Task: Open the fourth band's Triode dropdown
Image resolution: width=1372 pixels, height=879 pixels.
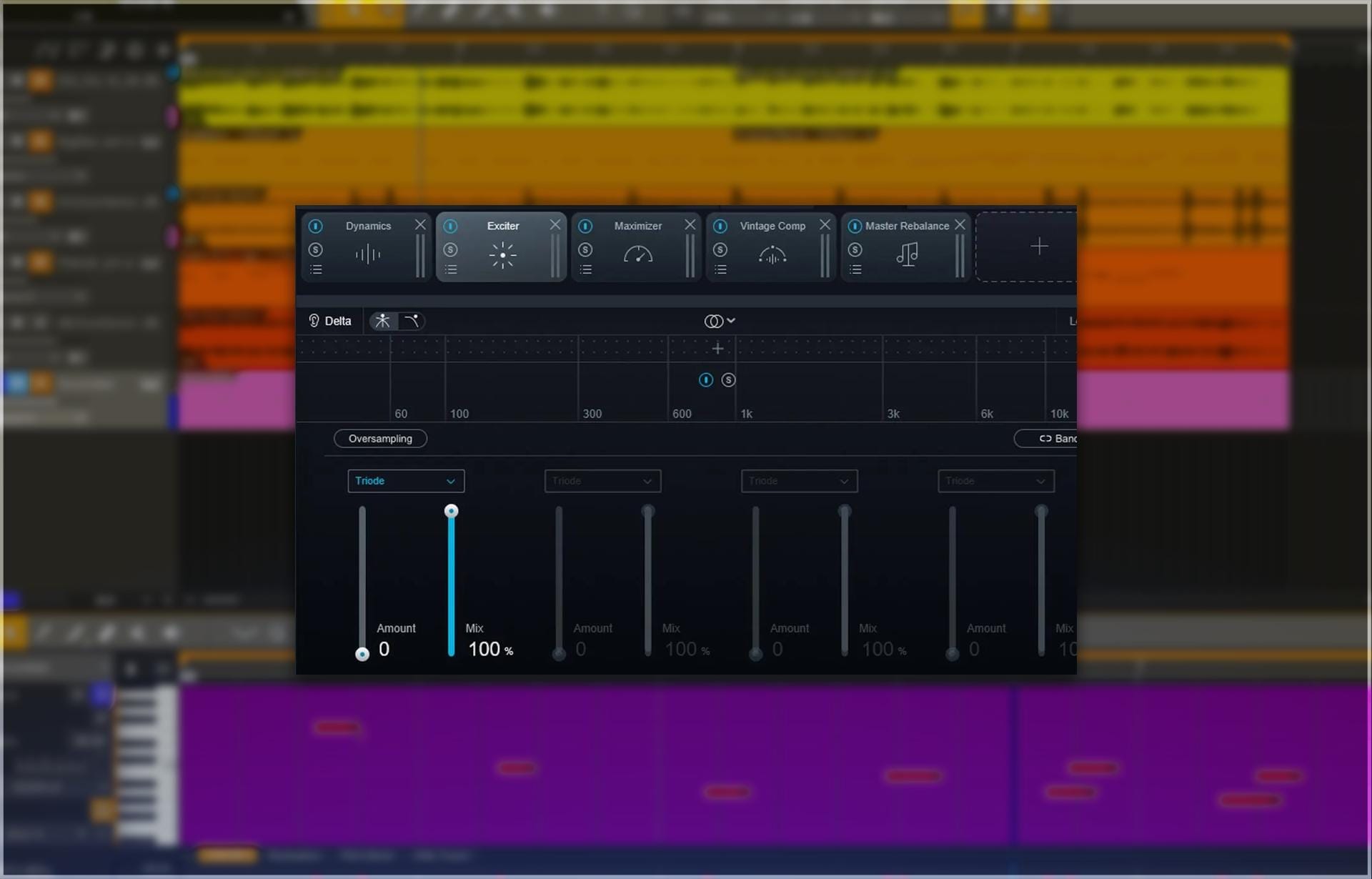Action: pyautogui.click(x=995, y=481)
